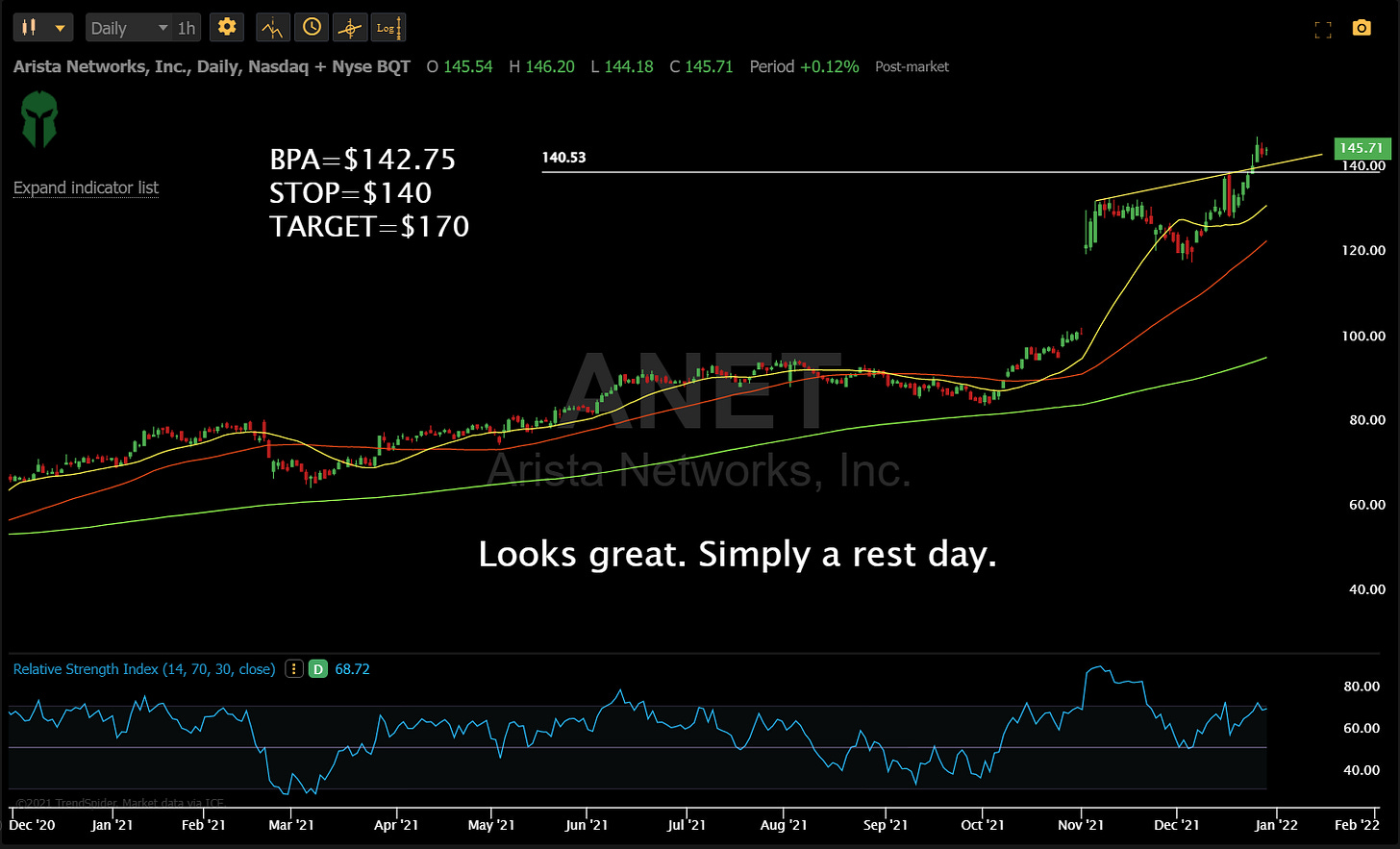Viewport: 1400px width, 849px height.
Task: Click the 40.00 price axis label
Action: click(x=1367, y=589)
